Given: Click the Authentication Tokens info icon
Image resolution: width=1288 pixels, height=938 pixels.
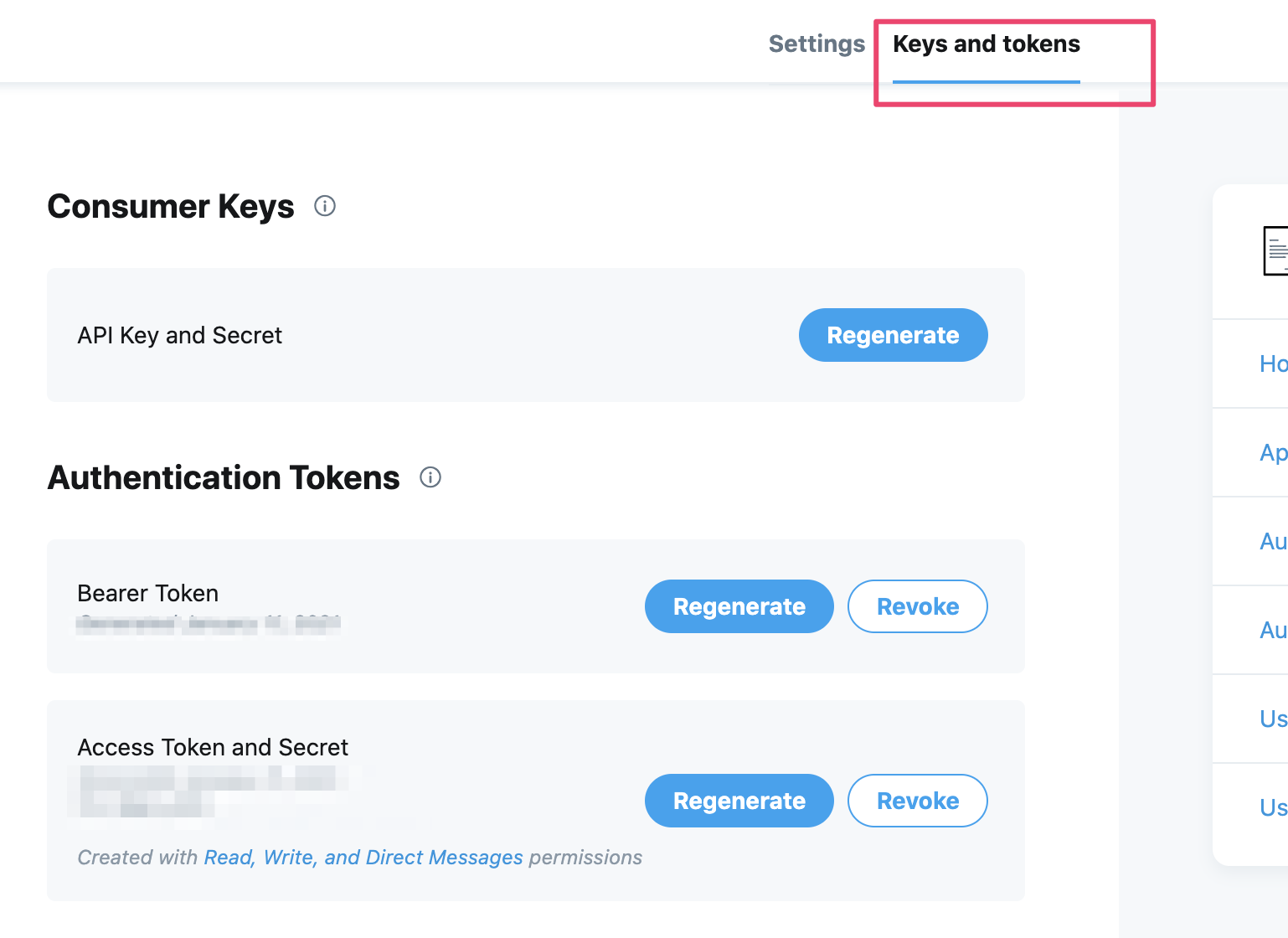Looking at the screenshot, I should click(430, 477).
